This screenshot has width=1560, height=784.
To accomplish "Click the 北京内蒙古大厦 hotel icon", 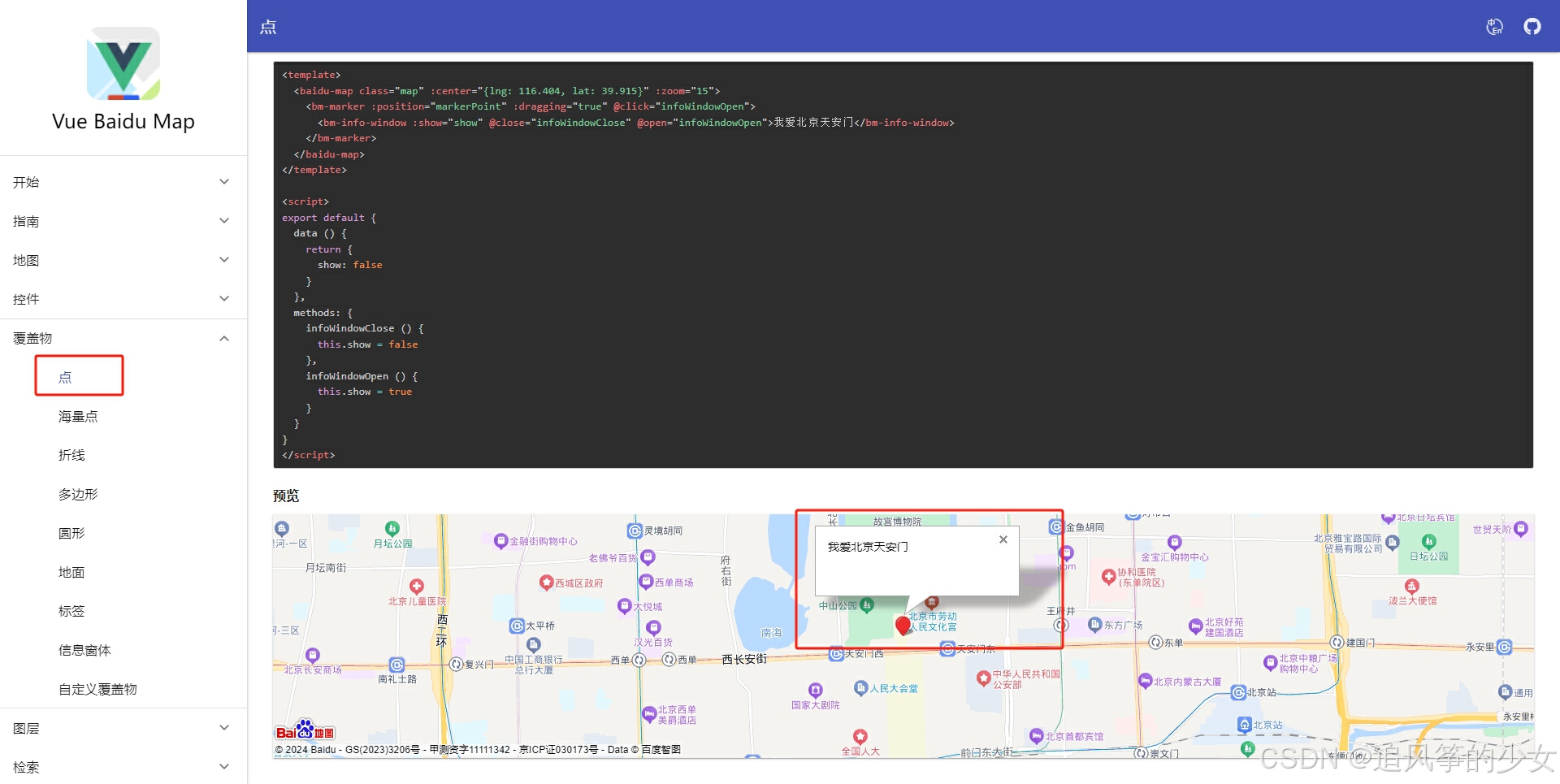I will 1146,681.
